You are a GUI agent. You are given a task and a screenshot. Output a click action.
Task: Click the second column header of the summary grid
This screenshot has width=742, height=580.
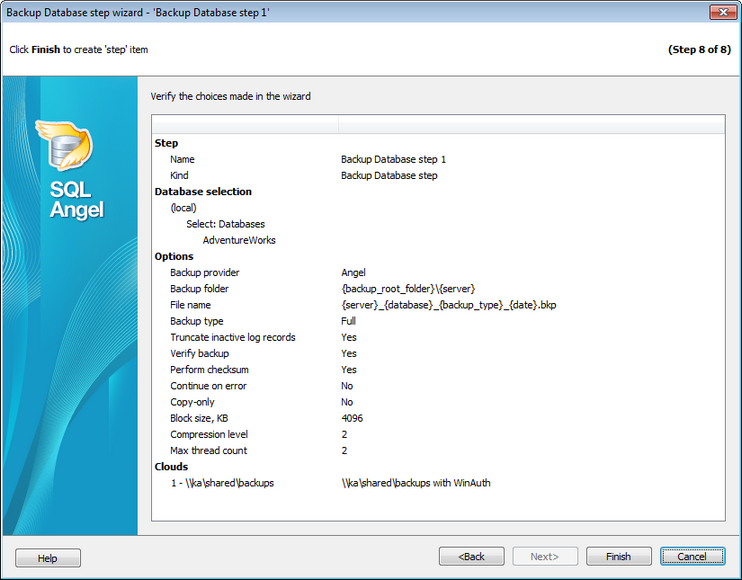(x=531, y=124)
